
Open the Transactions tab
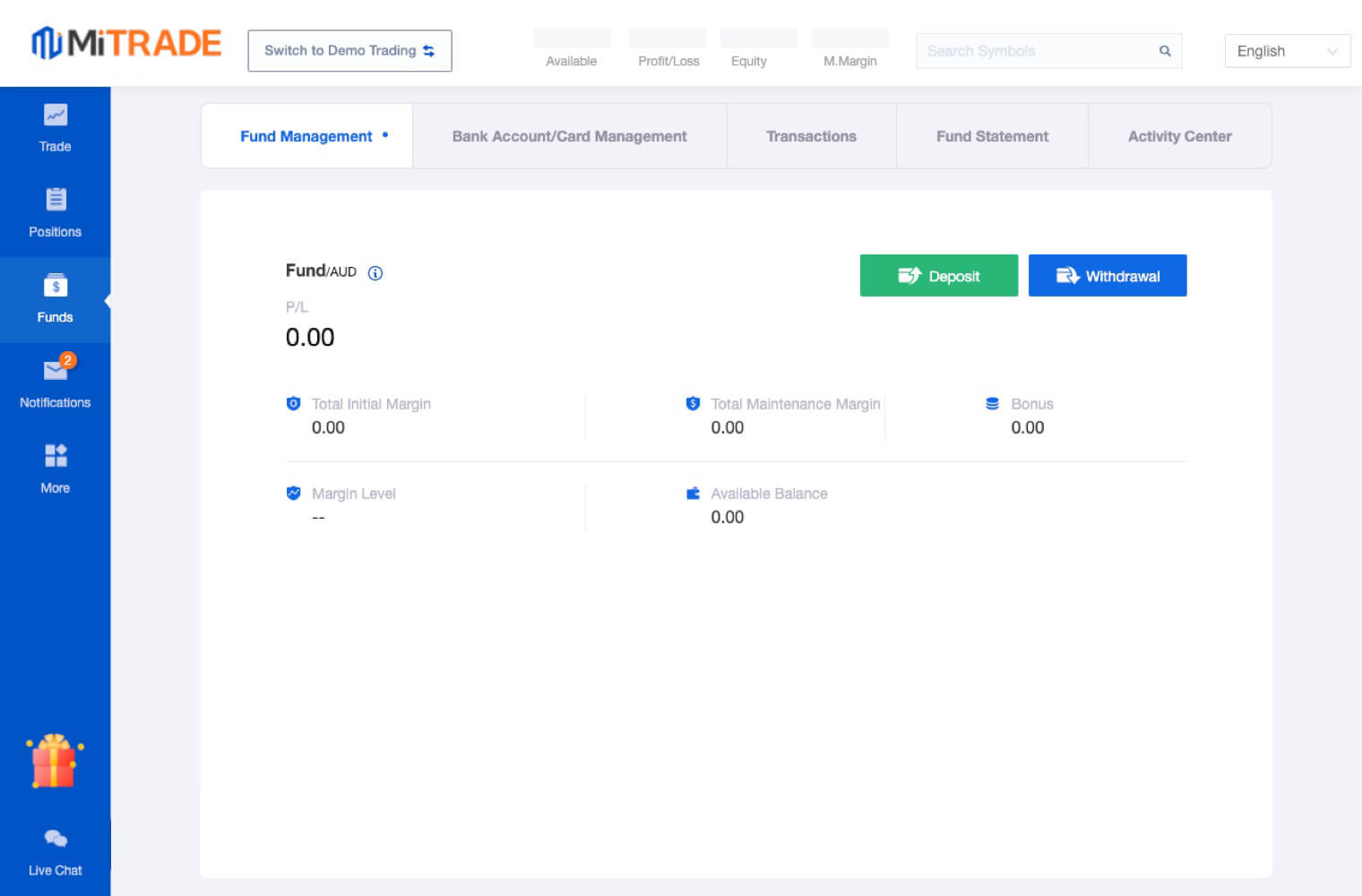click(x=811, y=136)
